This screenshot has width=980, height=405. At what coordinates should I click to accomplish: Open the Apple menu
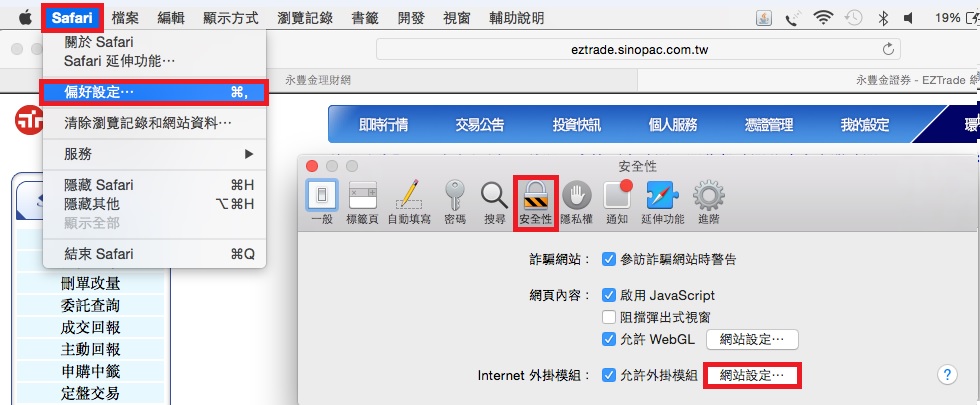25,18
